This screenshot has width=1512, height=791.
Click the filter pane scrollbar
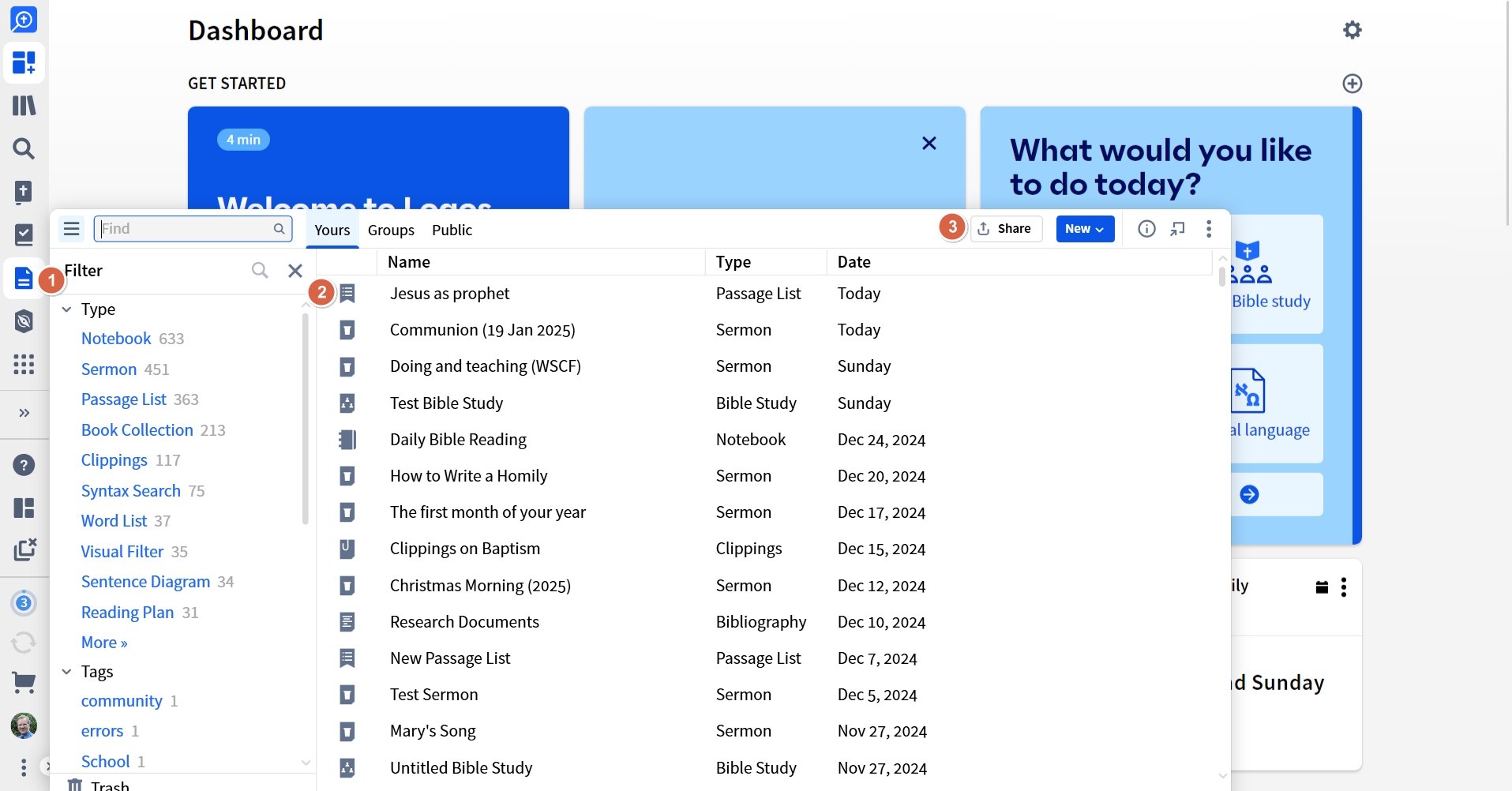coord(306,418)
